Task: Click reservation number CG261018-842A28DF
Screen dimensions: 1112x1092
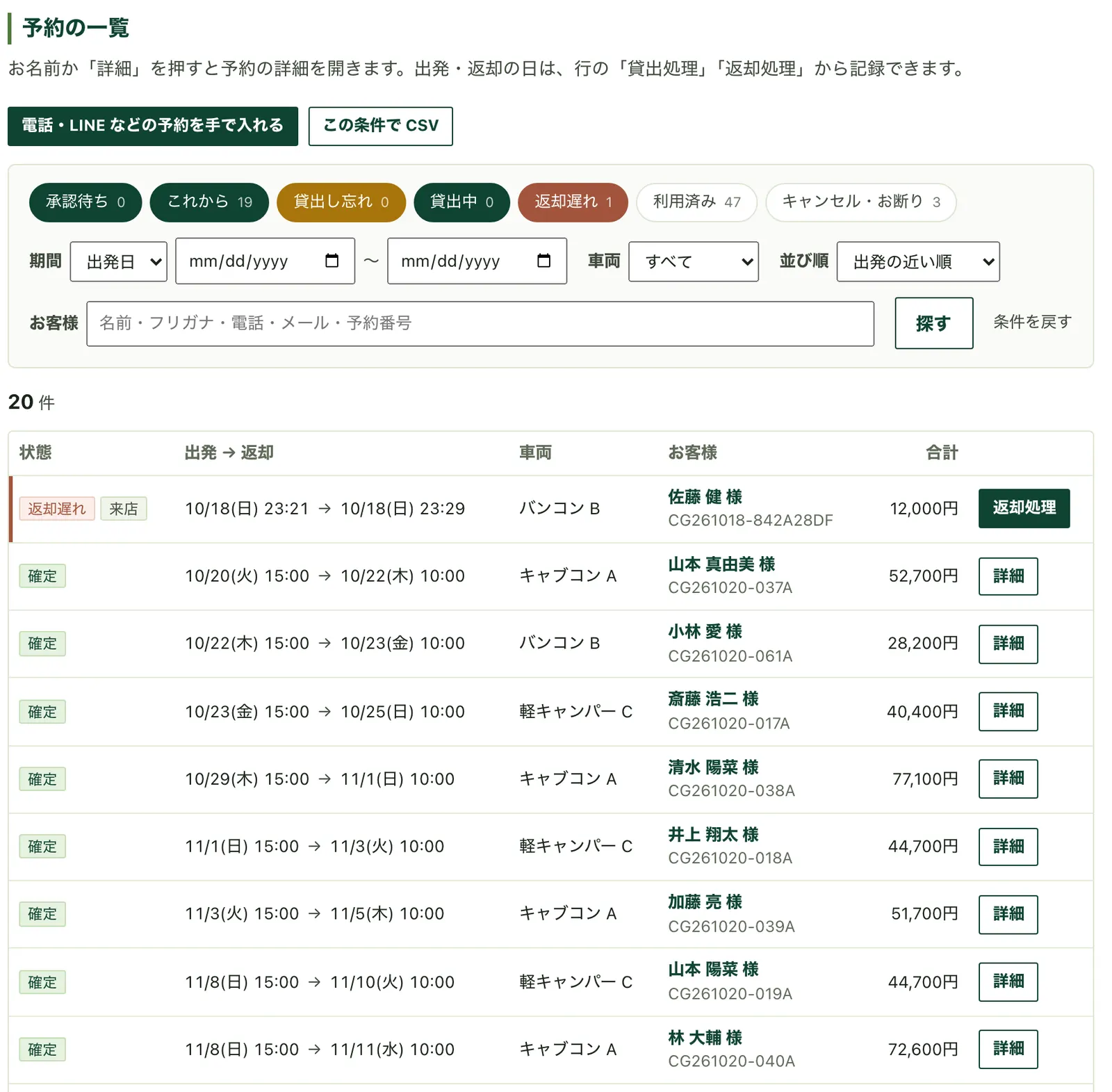Action: coord(750,521)
